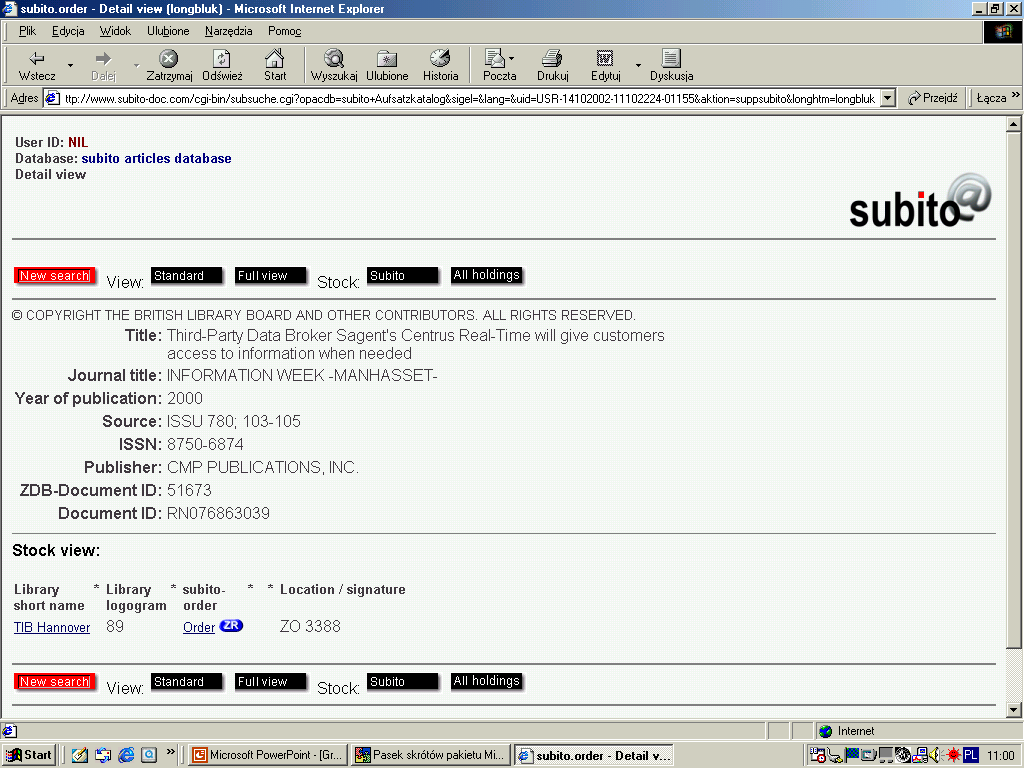Screen dimensions: 1024x768
Task: Open the Poczta dropdown arrow
Action: tap(511, 59)
